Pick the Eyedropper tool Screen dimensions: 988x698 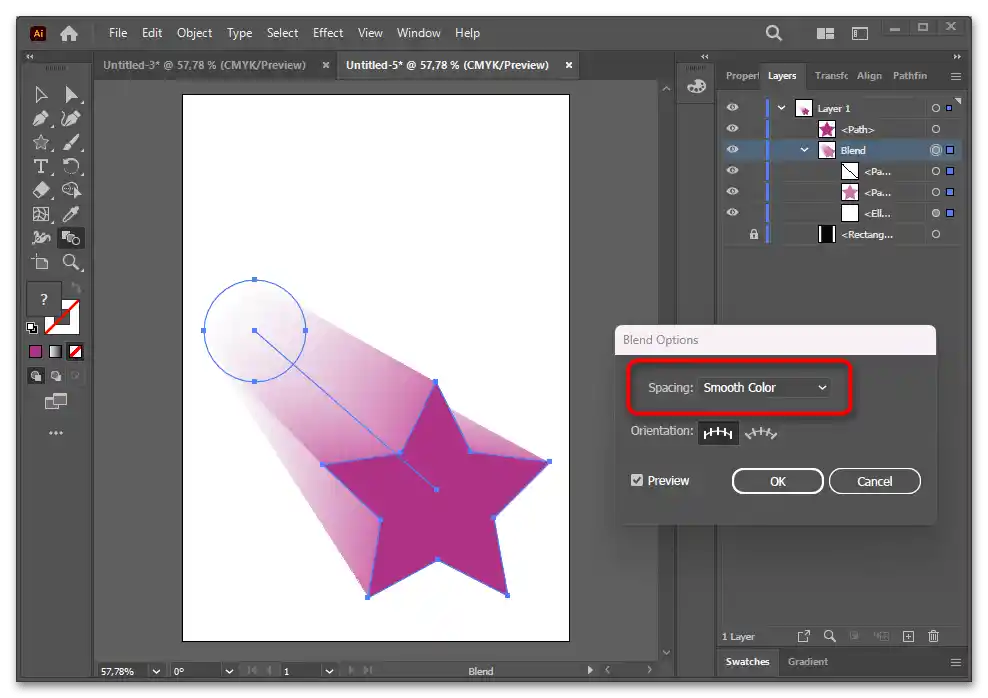click(71, 214)
